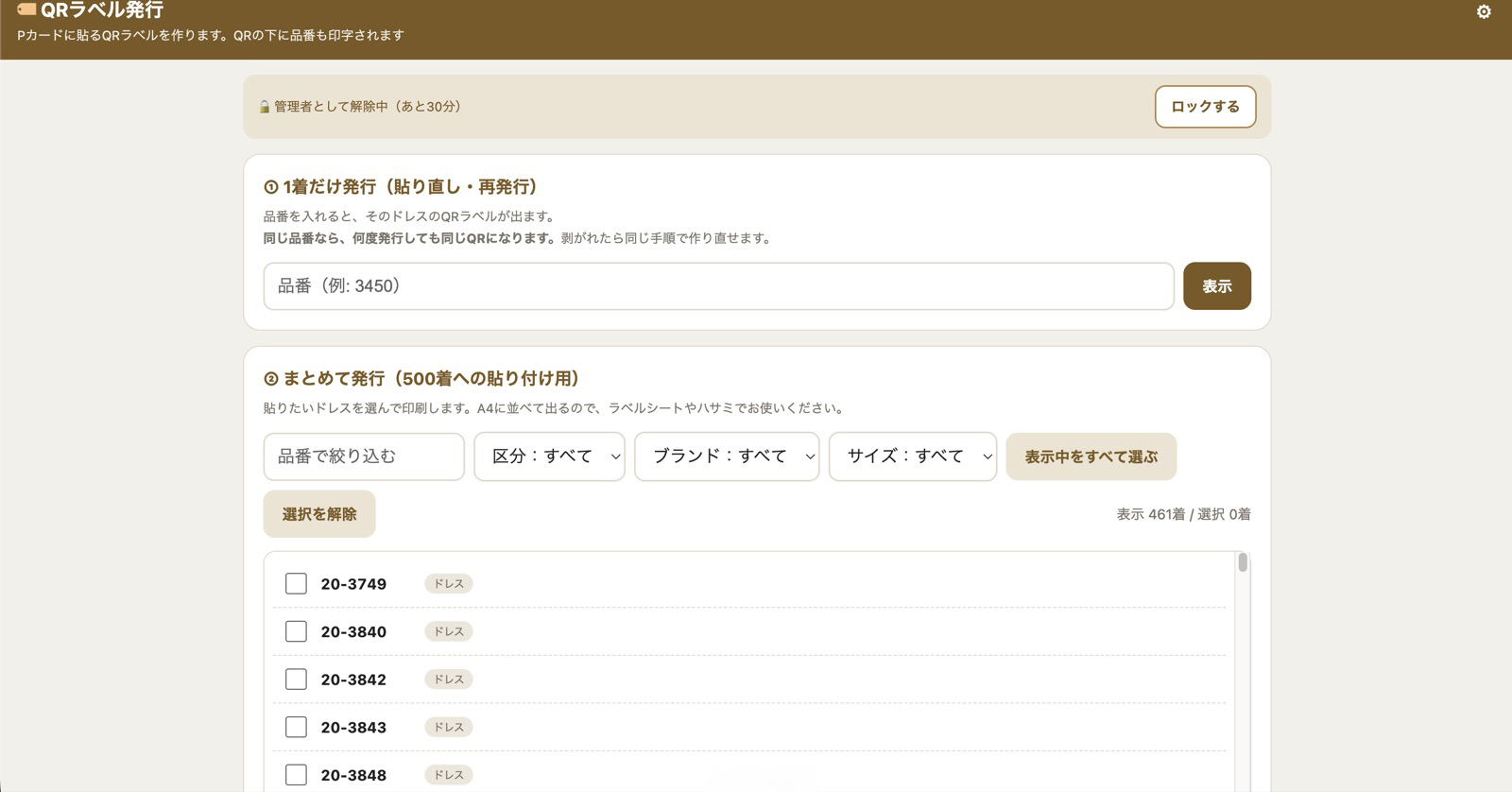Open the 区分:すべて dropdown
1512x792 pixels.
(x=549, y=456)
